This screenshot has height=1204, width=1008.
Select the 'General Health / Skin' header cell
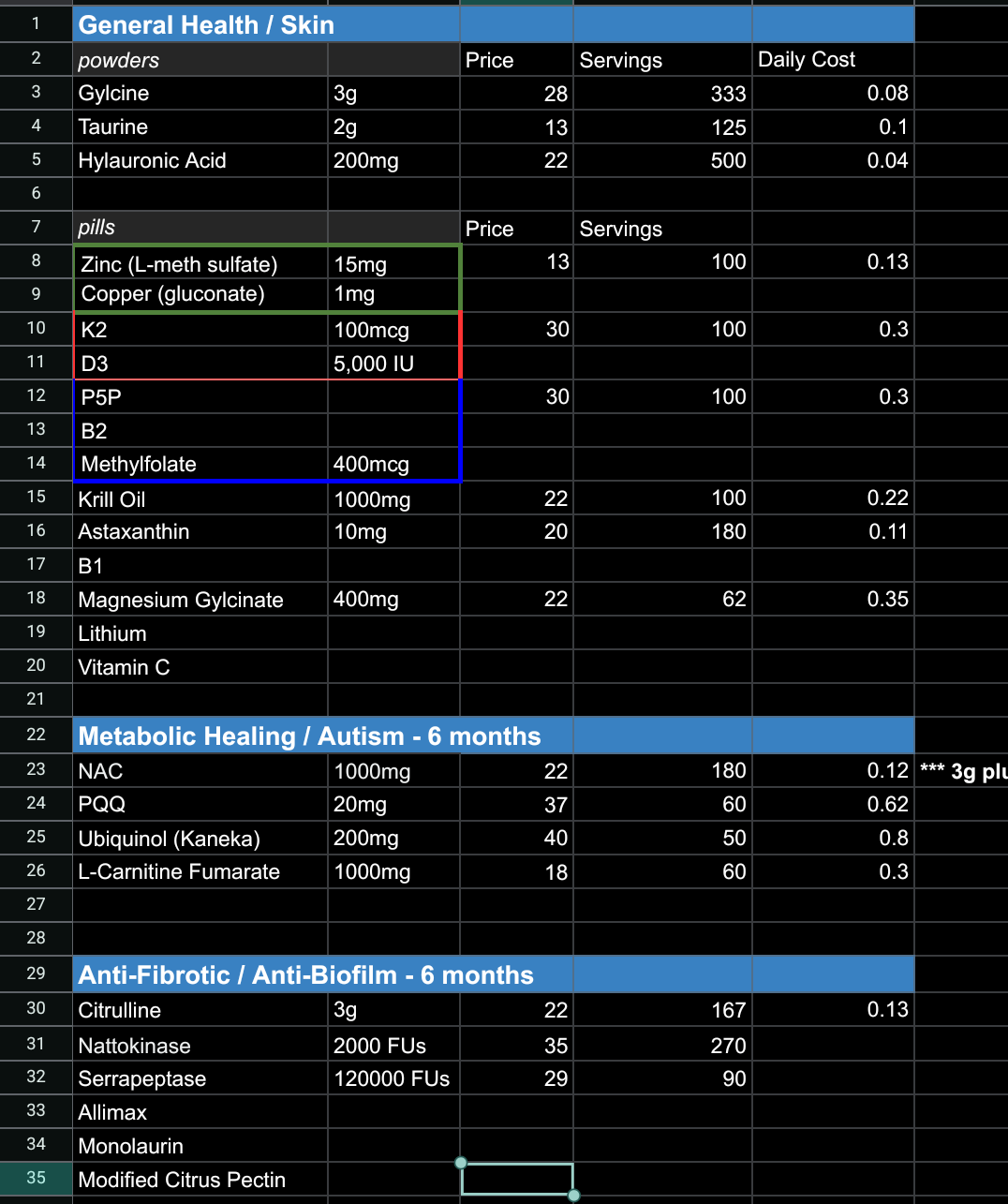click(266, 25)
